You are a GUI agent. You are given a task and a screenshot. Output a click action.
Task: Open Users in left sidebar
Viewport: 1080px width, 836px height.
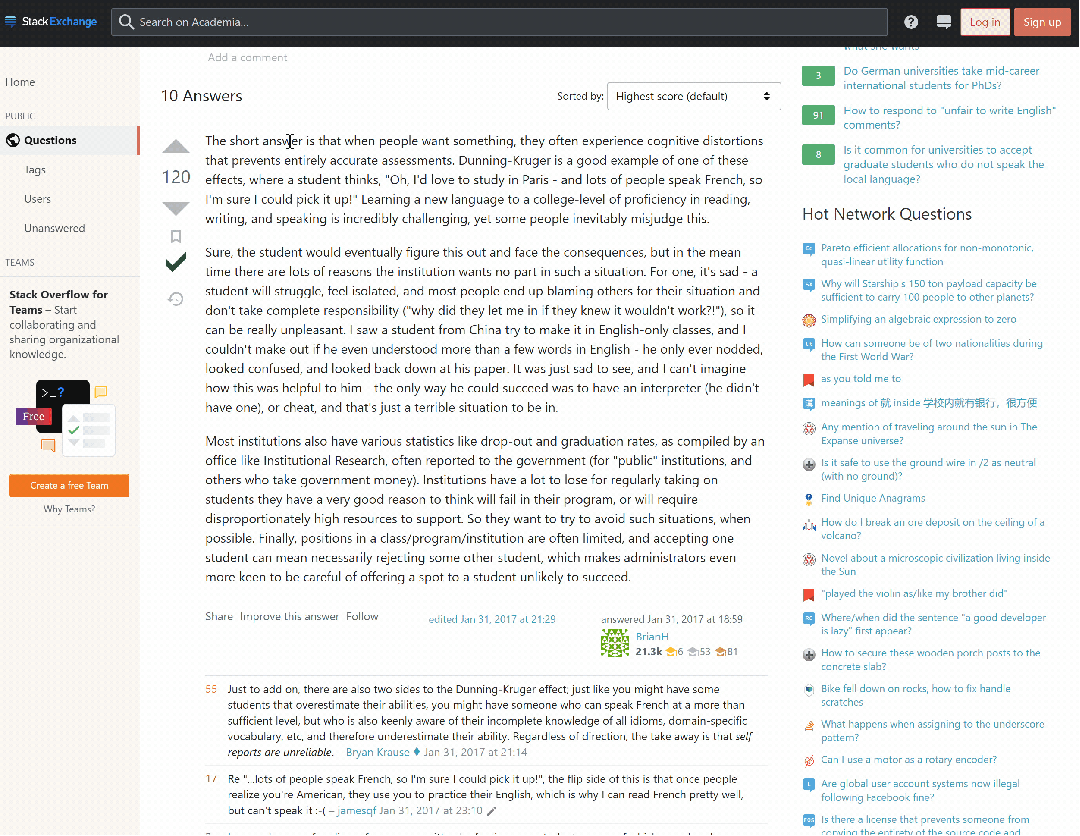37,199
